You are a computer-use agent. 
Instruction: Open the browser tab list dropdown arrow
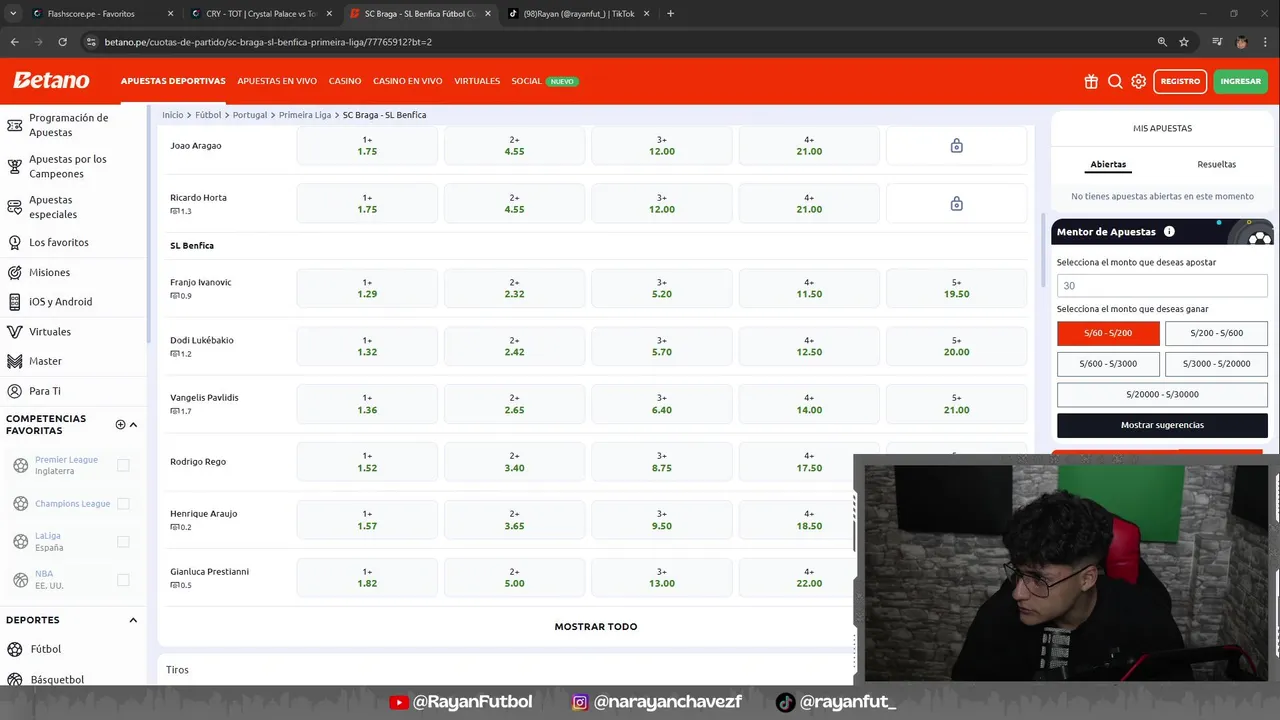(13, 14)
